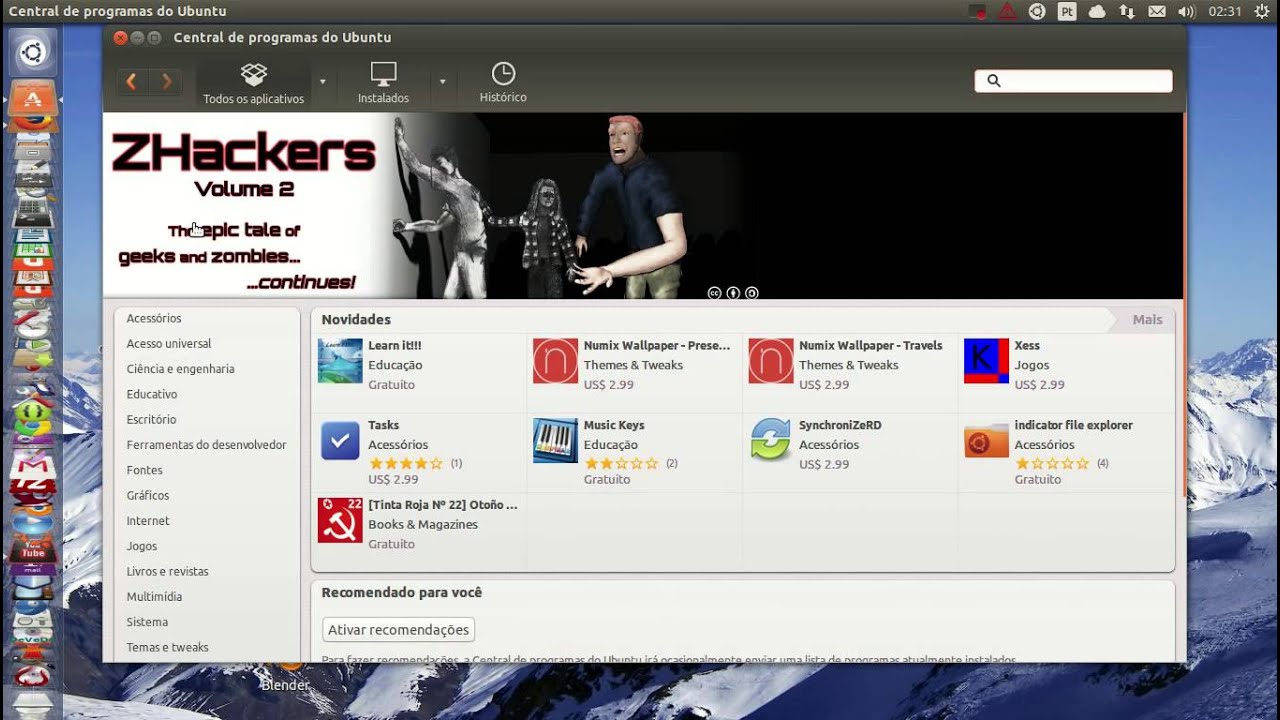
Task: Open the ZHackers Volume 2 banner
Action: point(643,205)
